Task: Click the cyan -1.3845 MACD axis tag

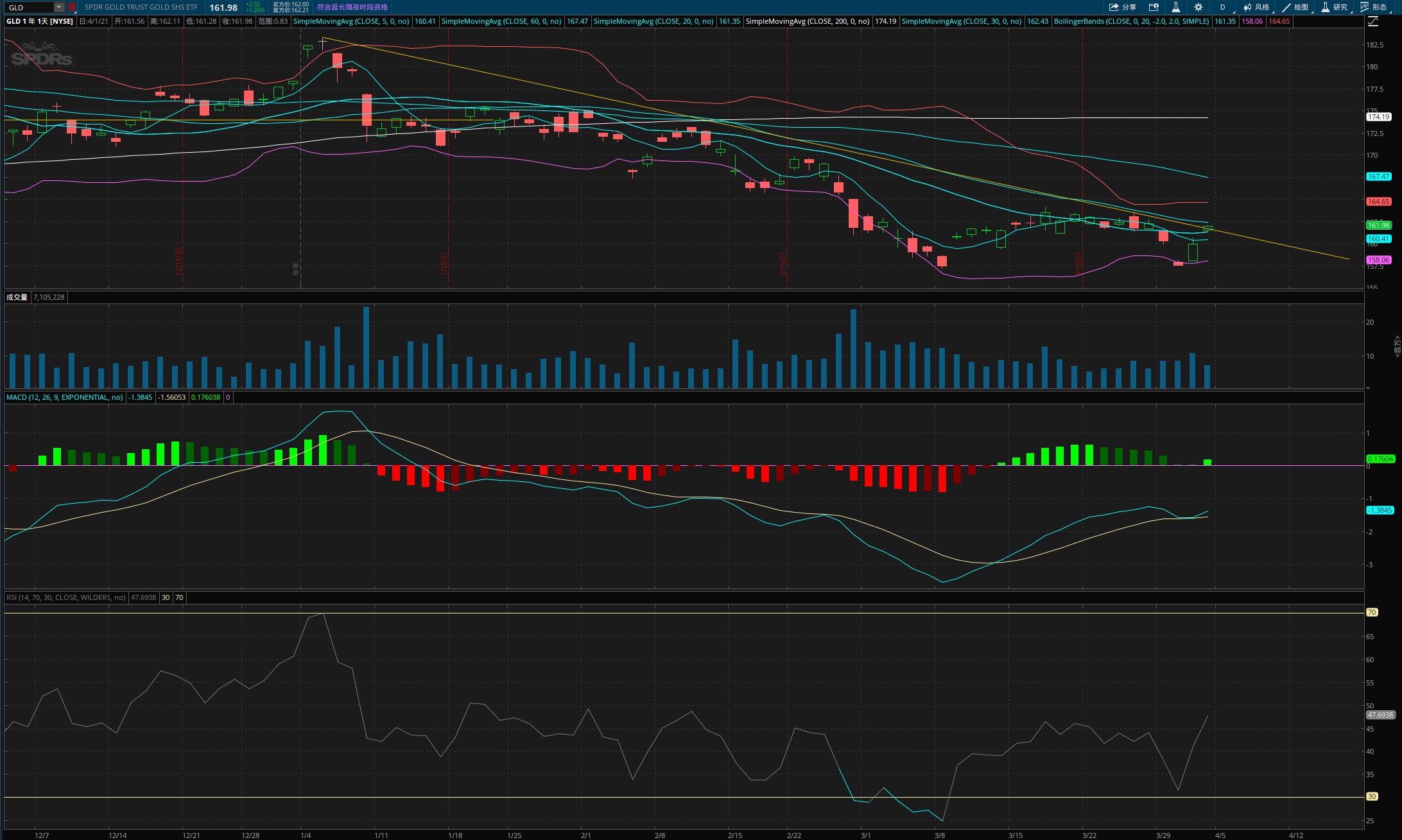Action: point(1380,510)
